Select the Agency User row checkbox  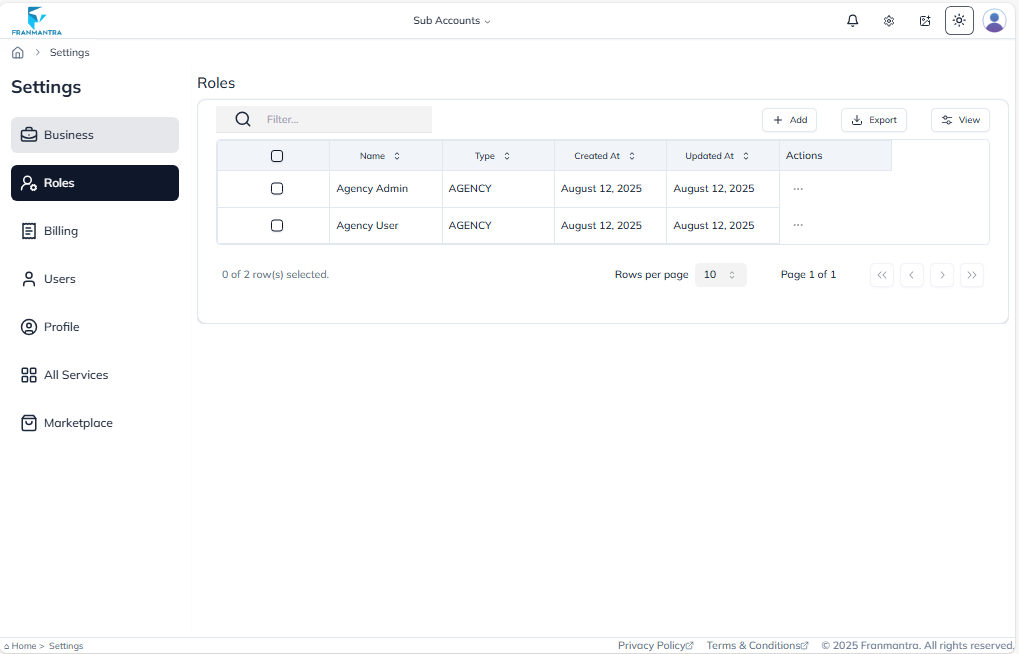point(277,225)
